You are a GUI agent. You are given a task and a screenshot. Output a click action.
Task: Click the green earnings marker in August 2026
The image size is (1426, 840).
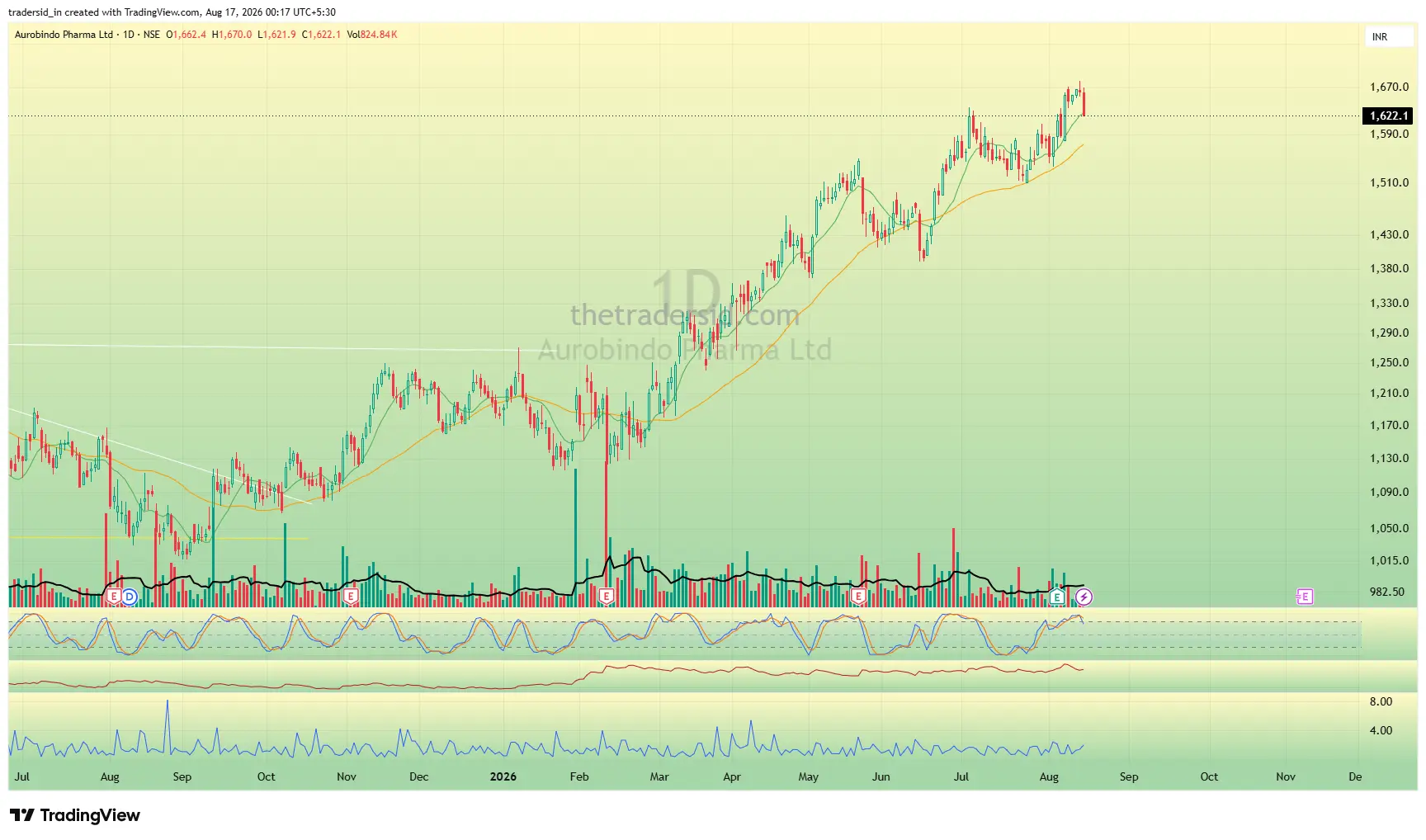point(1057,596)
